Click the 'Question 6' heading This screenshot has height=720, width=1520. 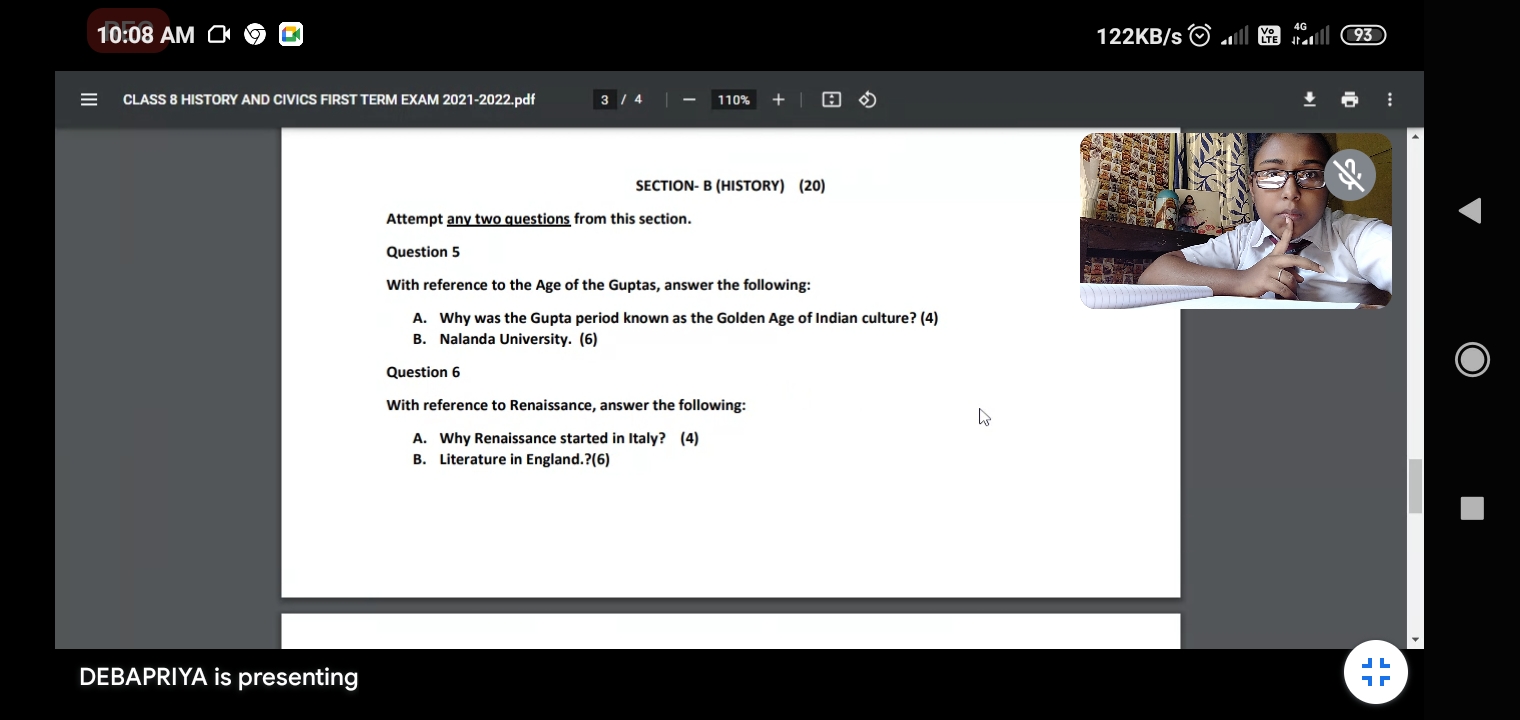[423, 372]
